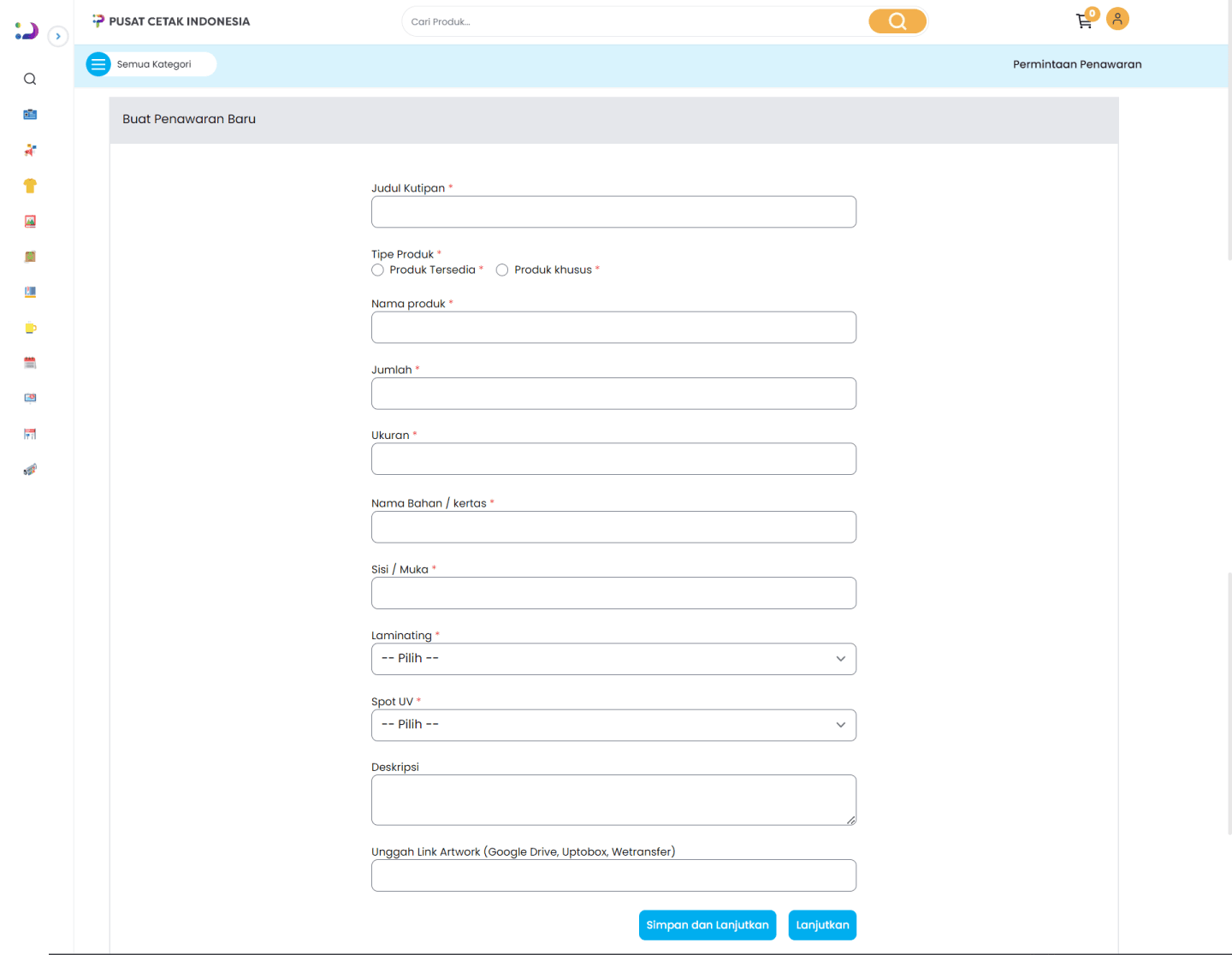1232x955 pixels.
Task: Choose the Produk khusus radio option
Action: 502,270
